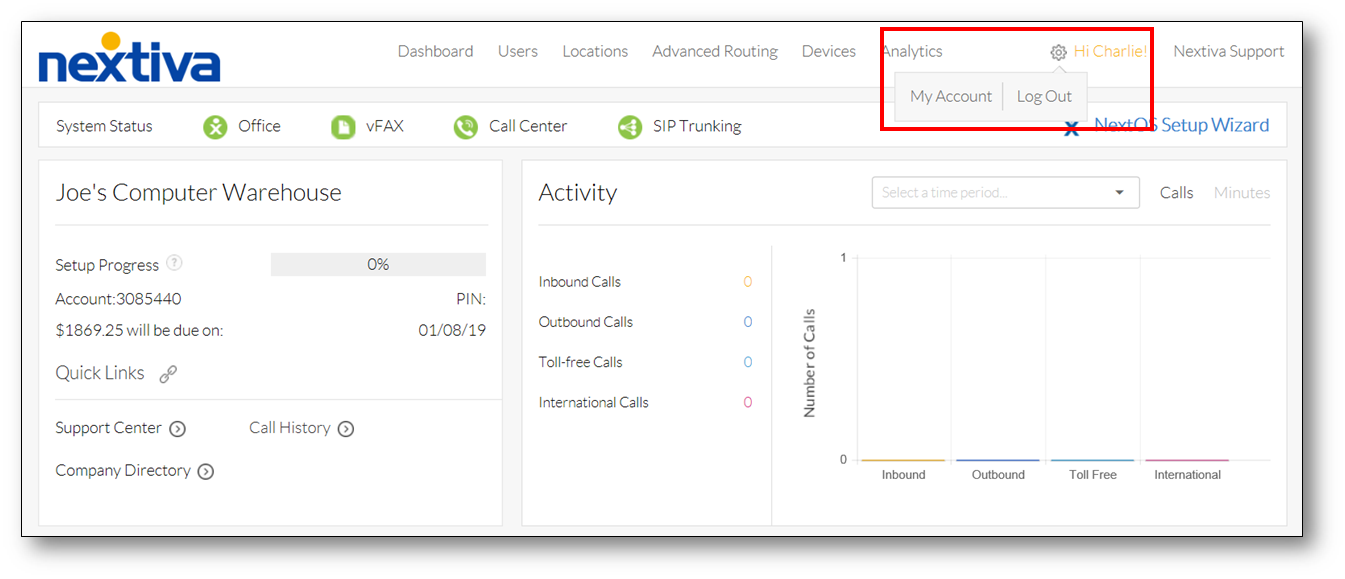Click the vFAX status icon

pyautogui.click(x=340, y=127)
